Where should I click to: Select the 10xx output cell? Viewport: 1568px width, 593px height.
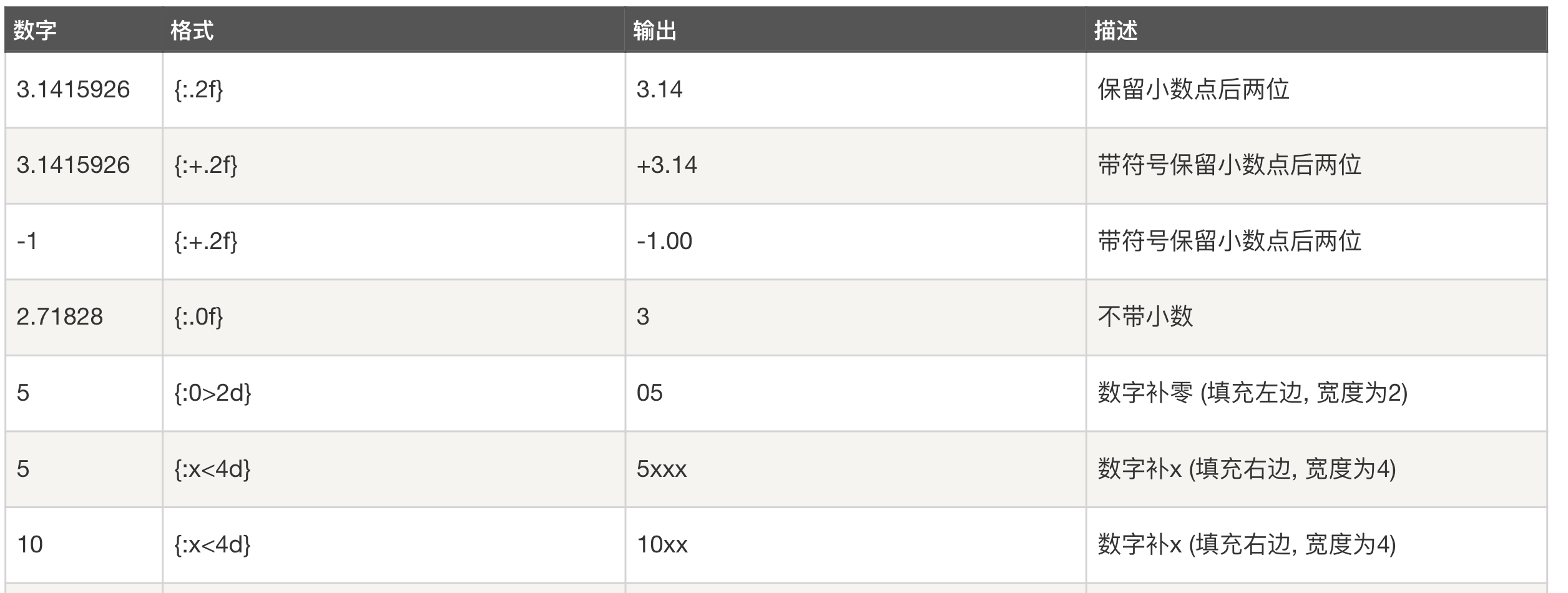[x=662, y=545]
